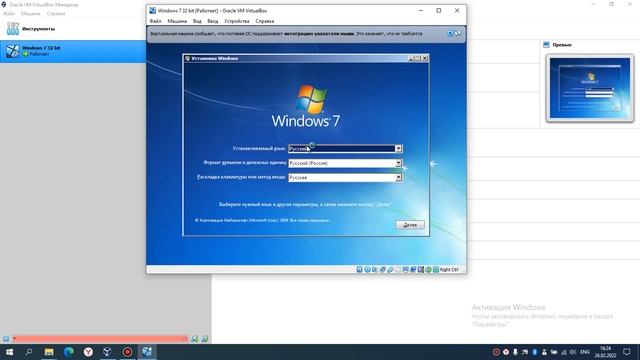Screen dimensions: 640x360
Task: Close the Установка Windows dialog
Action: click(424, 58)
